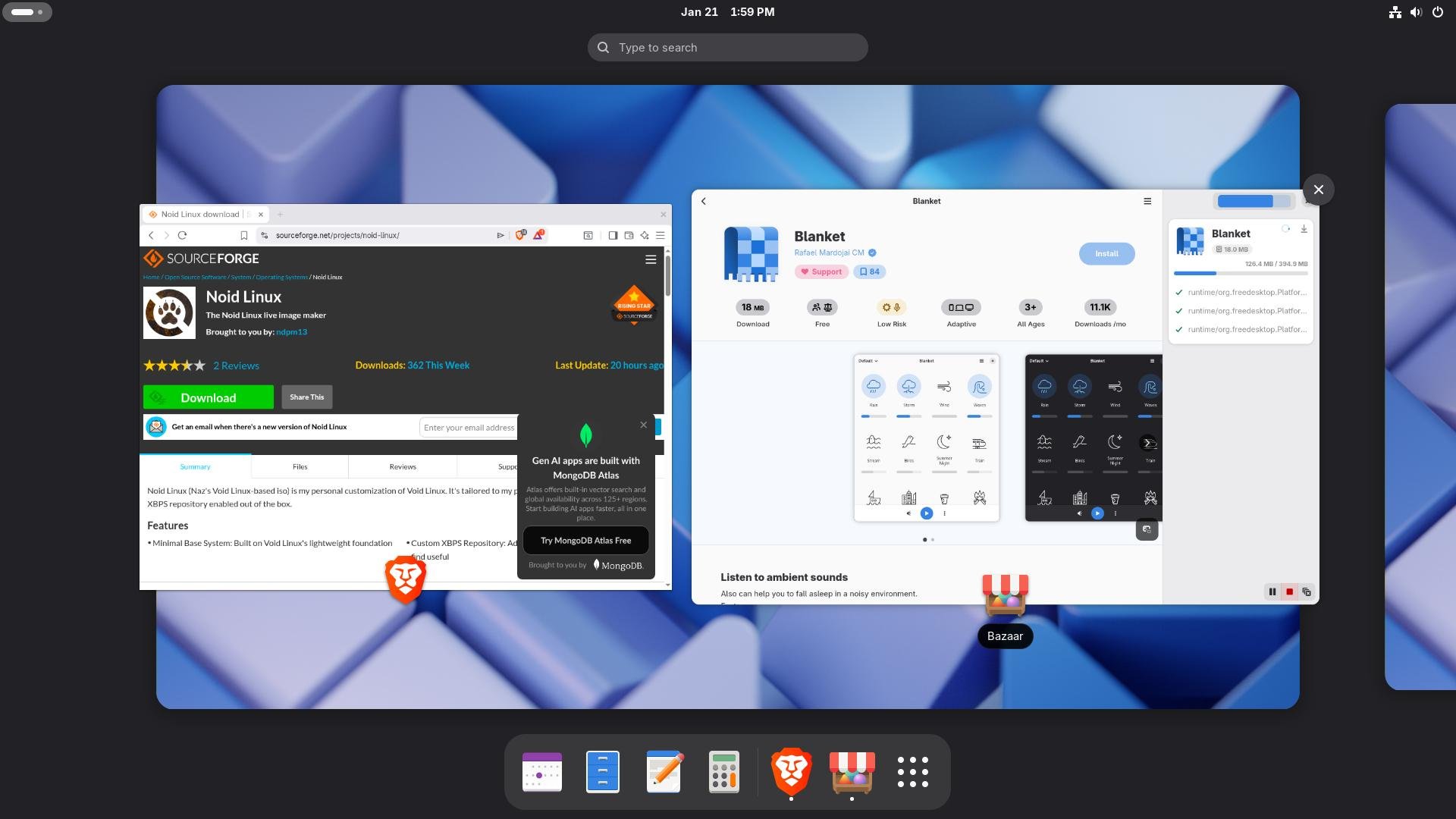Open site settings icon beside the URL

pos(265,235)
